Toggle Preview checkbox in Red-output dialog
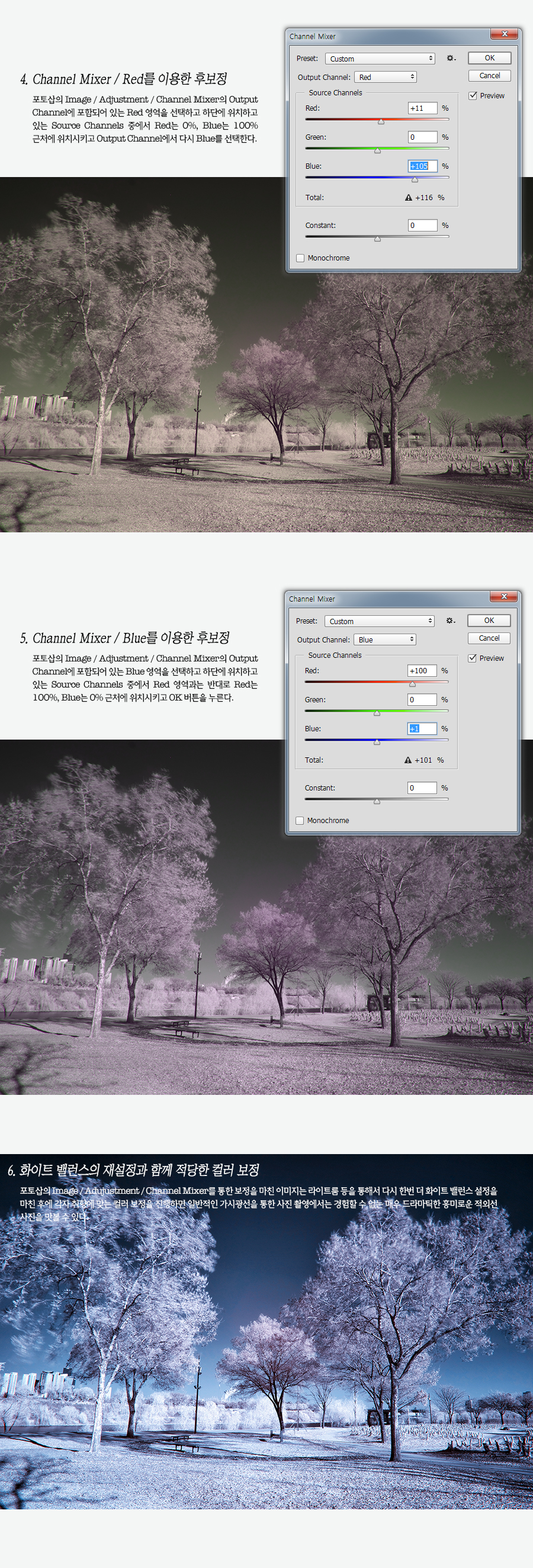The height and width of the screenshot is (1568, 533). click(473, 95)
